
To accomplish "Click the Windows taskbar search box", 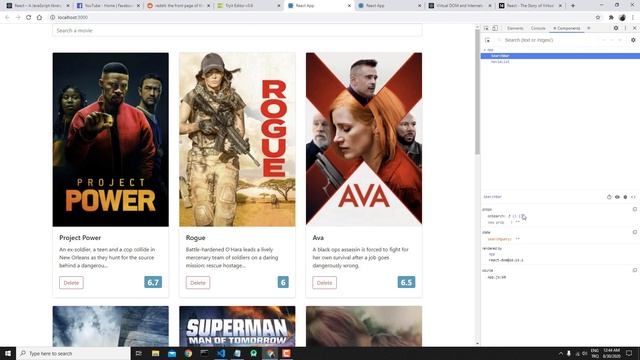I will 73,353.
